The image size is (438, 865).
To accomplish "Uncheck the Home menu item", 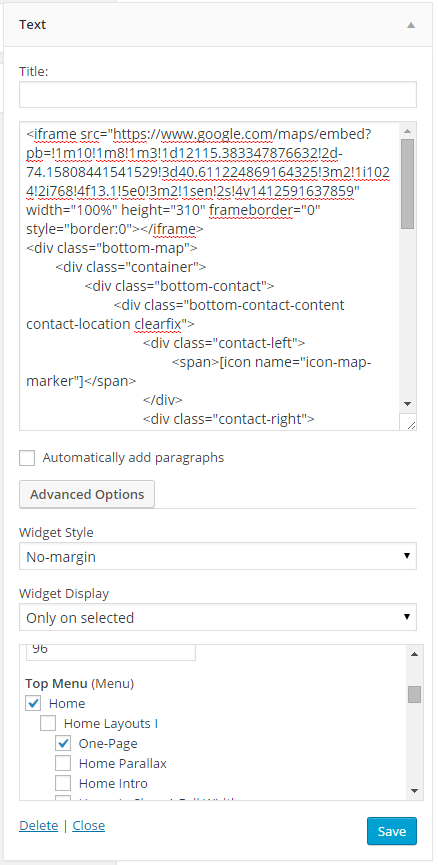I will (34, 703).
